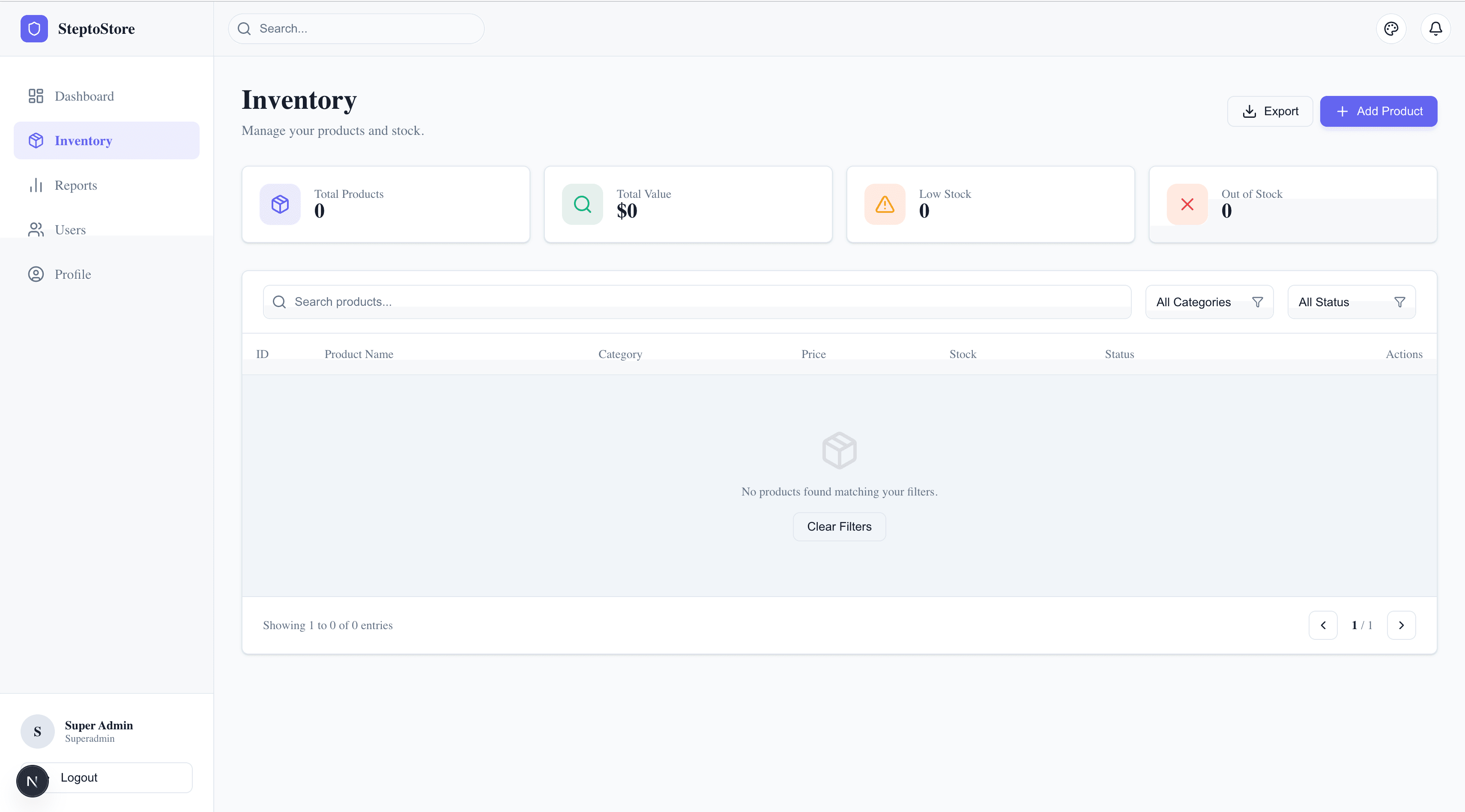
Task: Open the notifications bell
Action: (1435, 28)
